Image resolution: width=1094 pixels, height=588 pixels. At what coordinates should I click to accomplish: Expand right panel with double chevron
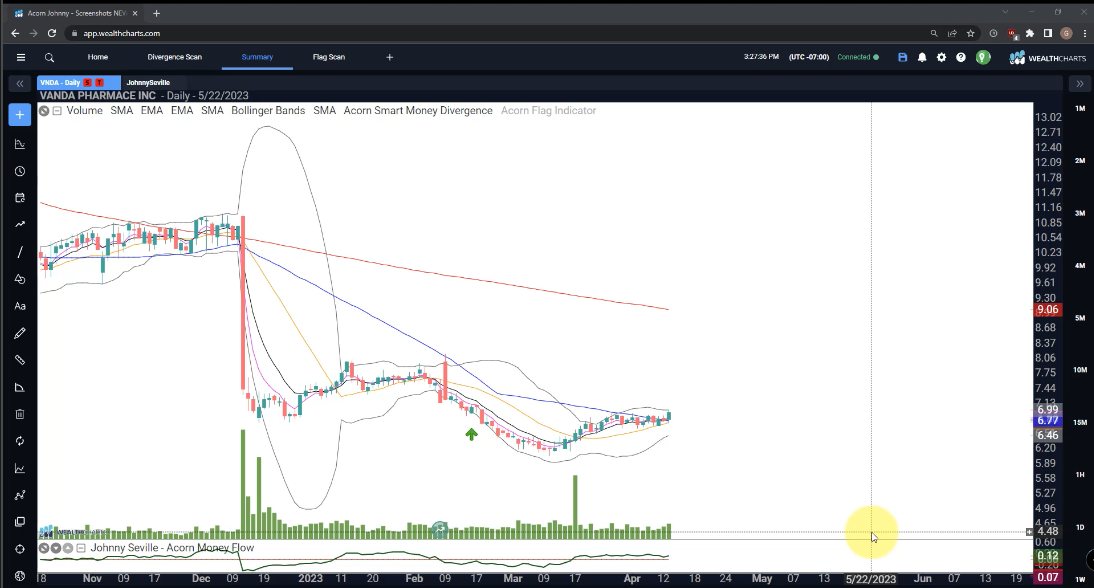pos(1079,84)
